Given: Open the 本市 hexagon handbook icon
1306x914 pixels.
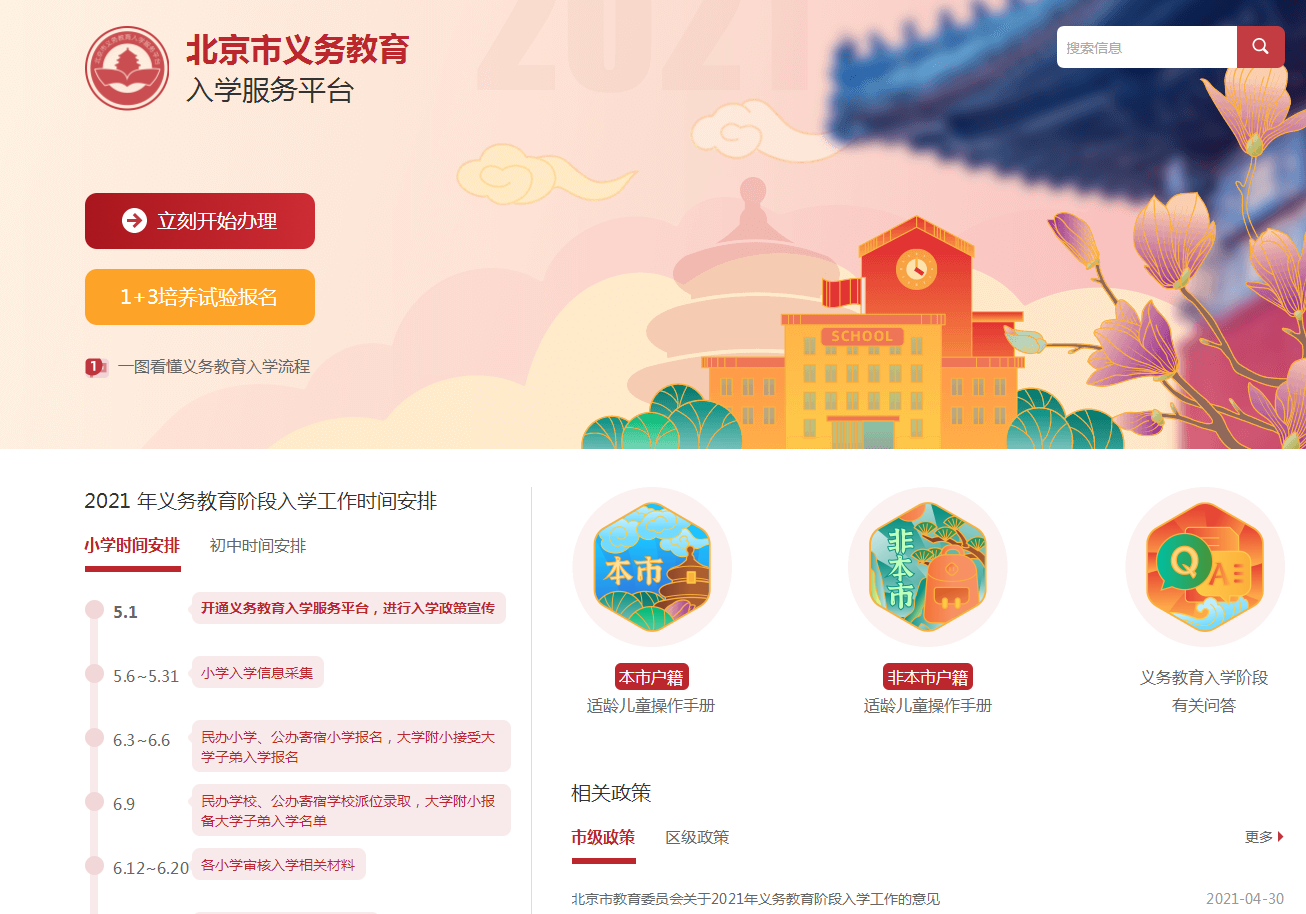Looking at the screenshot, I should [x=652, y=567].
